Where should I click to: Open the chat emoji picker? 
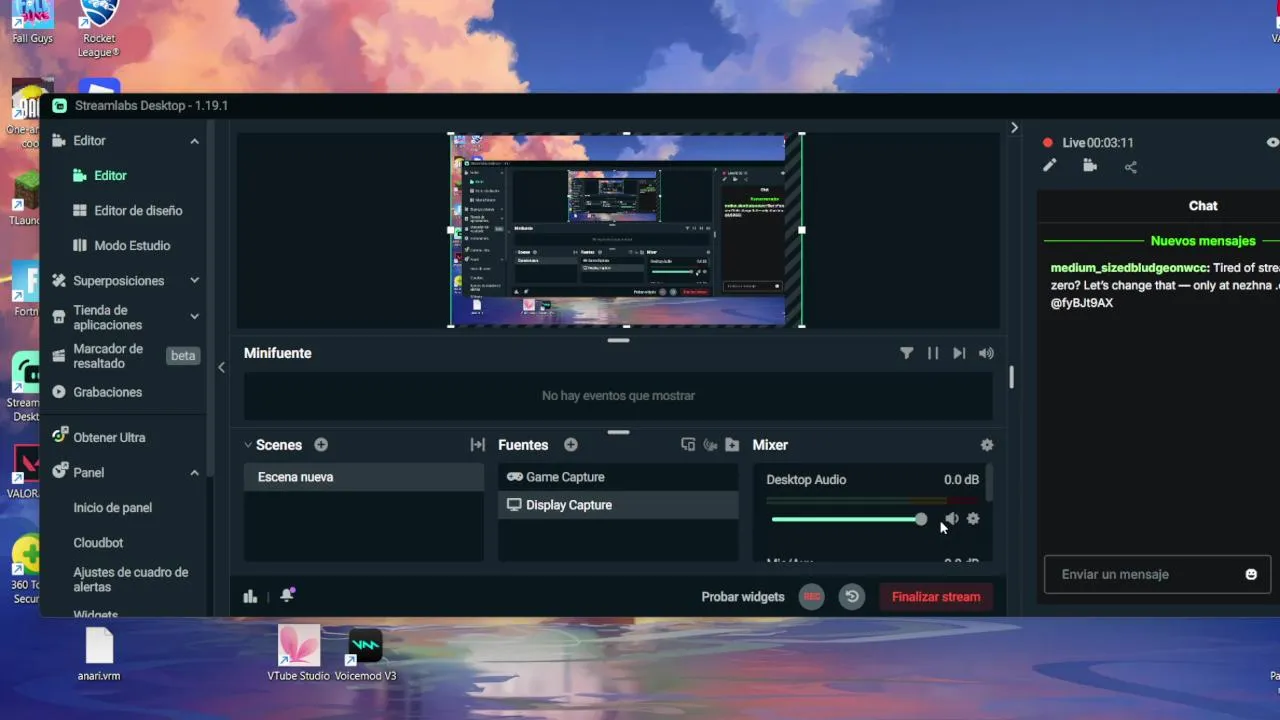(1251, 575)
